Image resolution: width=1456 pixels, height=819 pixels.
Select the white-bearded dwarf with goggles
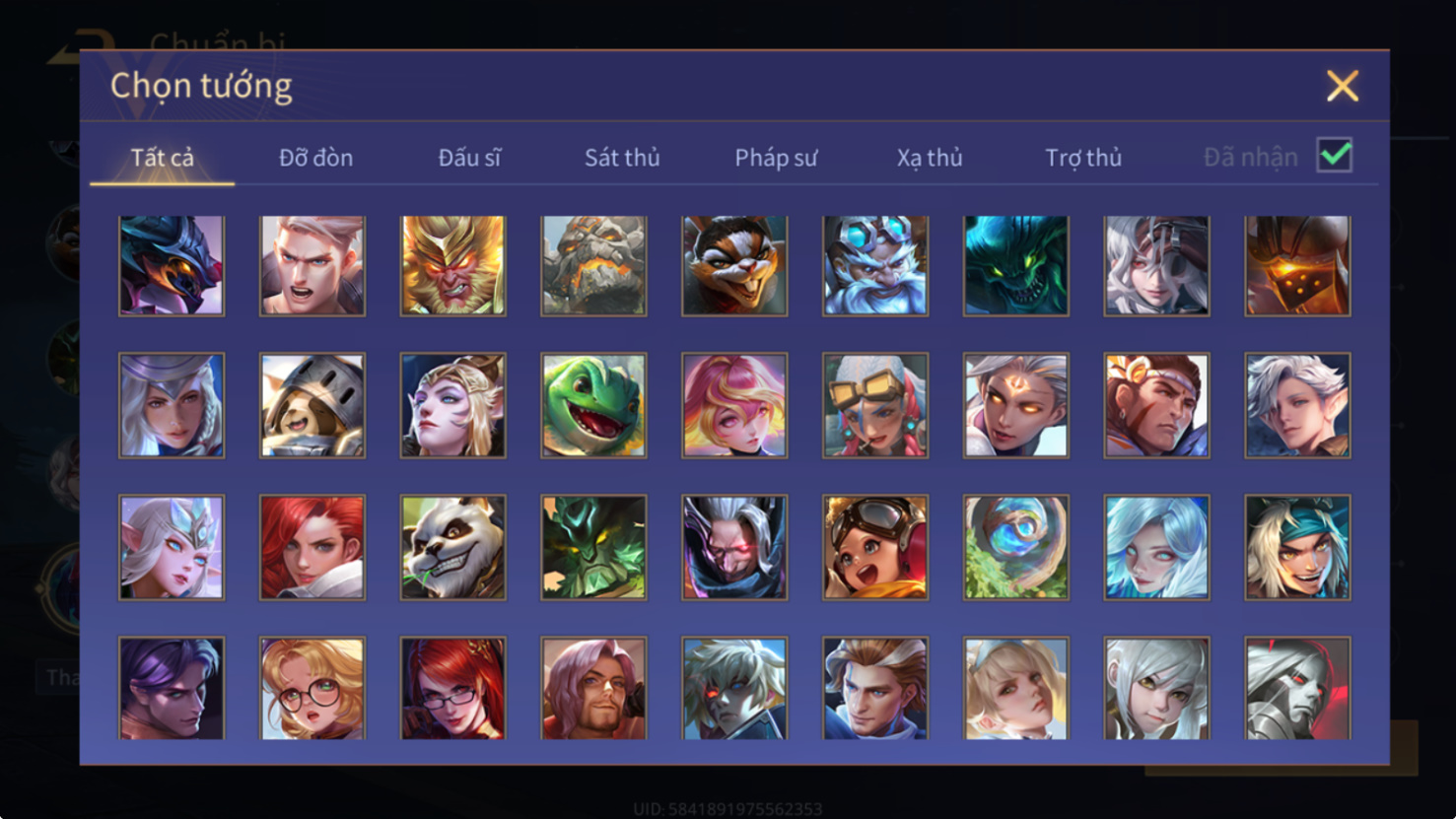[875, 266]
